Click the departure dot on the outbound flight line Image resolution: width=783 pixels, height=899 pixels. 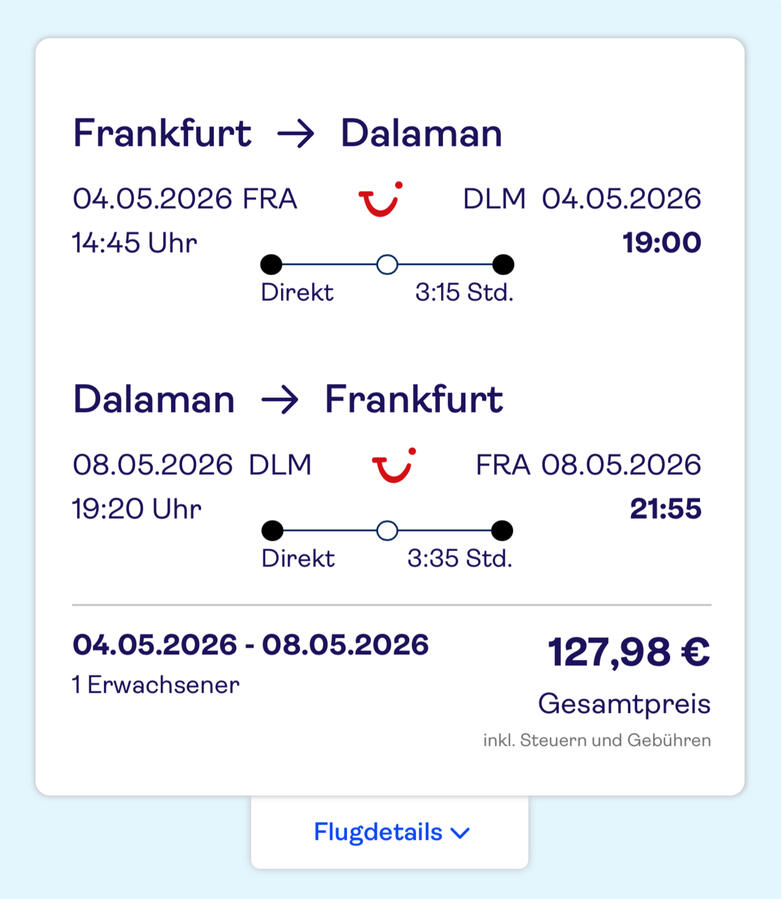point(270,264)
